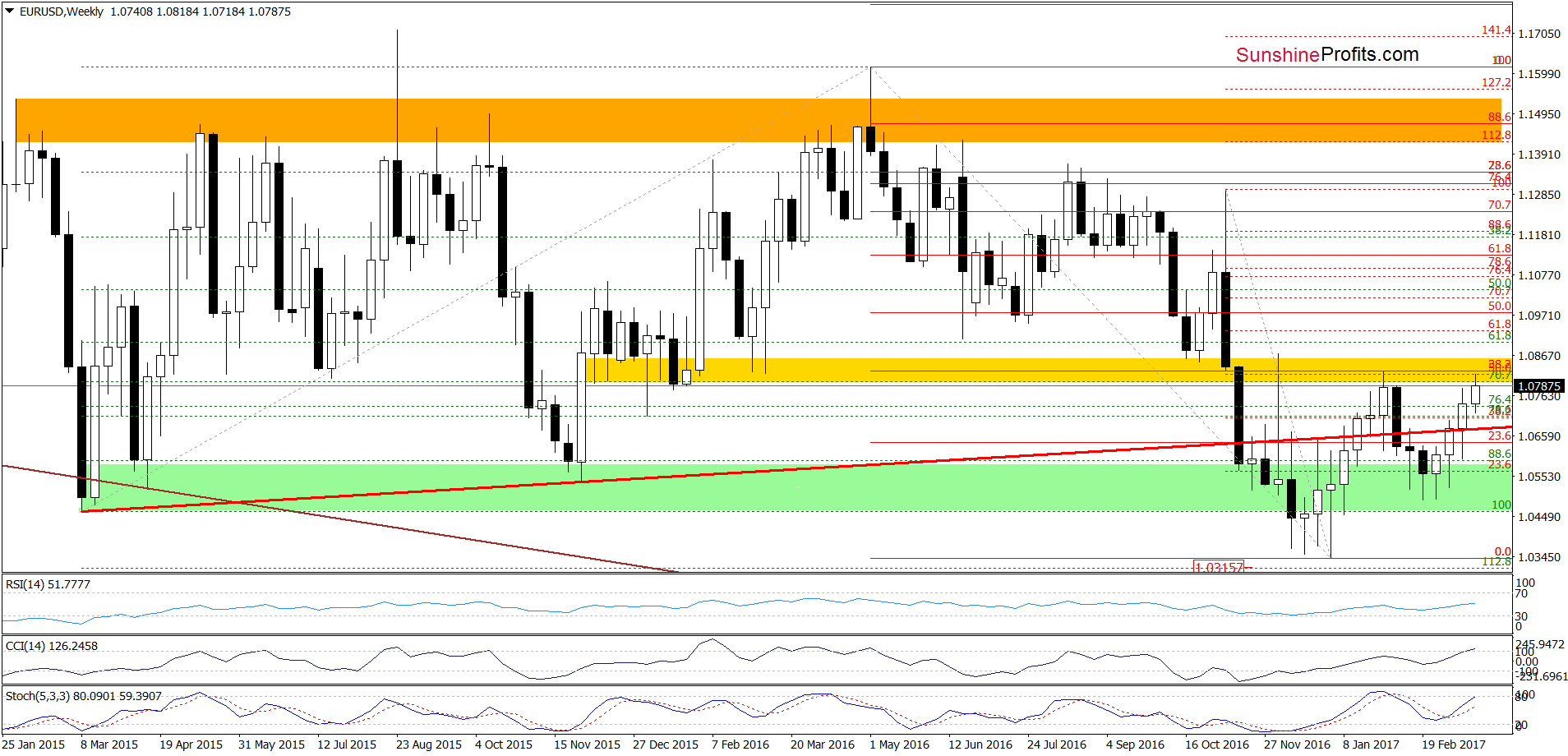This screenshot has width=1568, height=756.
Task: Click the 1.13910 price axis label
Action: (x=1539, y=154)
